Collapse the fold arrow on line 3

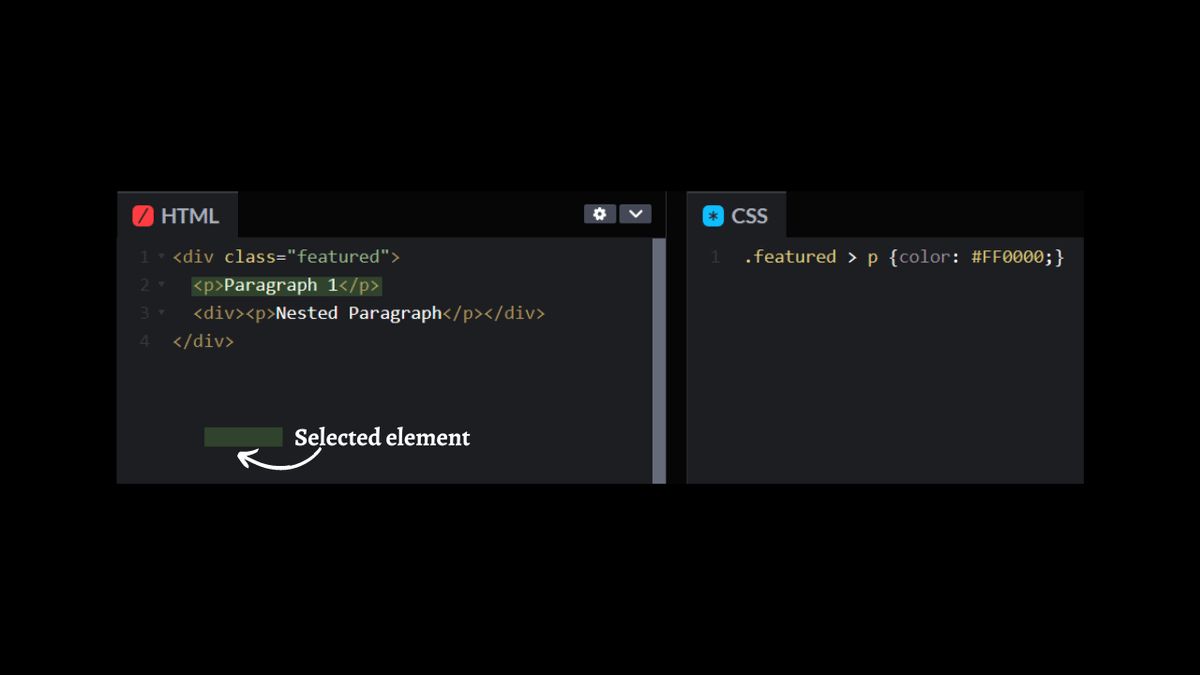(162, 313)
